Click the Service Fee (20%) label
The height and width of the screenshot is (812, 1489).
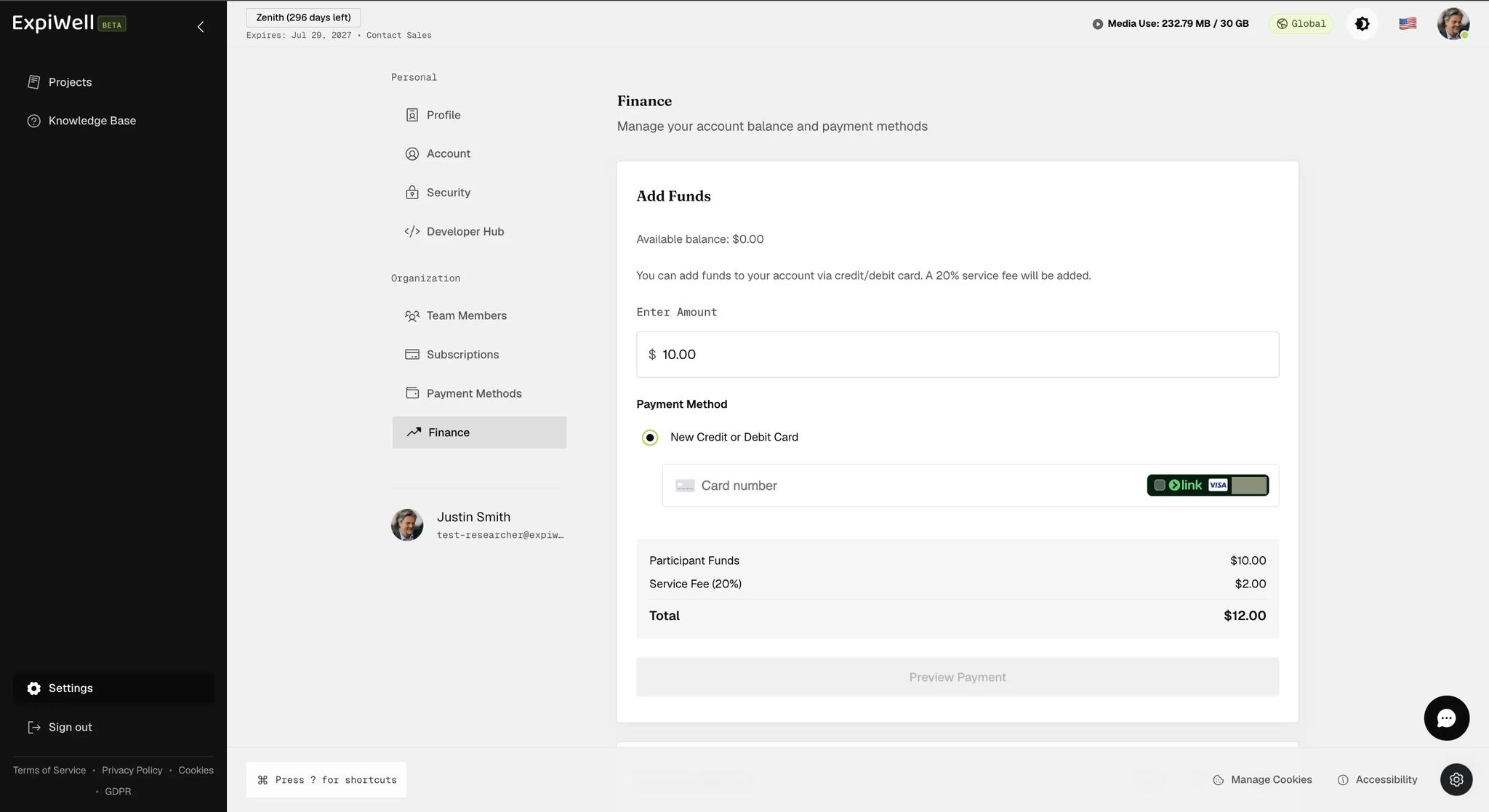coord(695,584)
